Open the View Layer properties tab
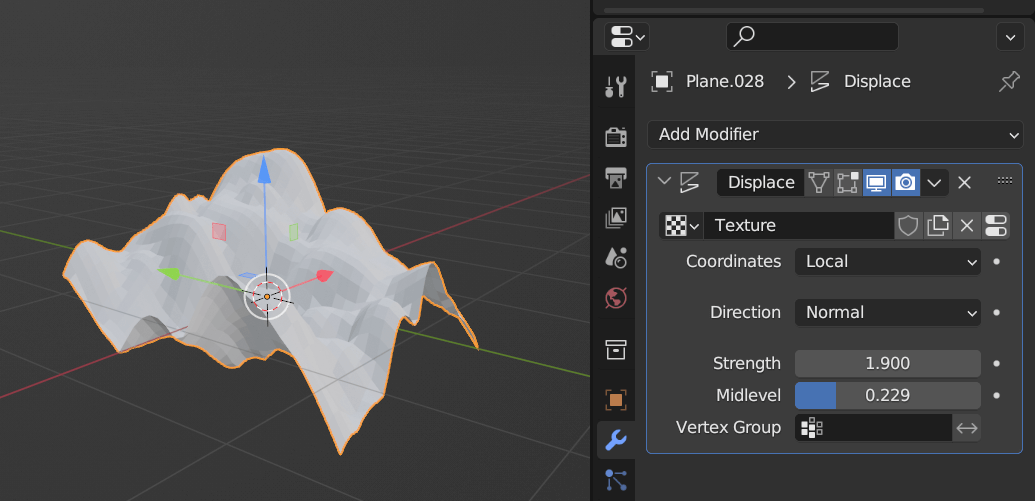Viewport: 1035px width, 501px height. pos(616,218)
